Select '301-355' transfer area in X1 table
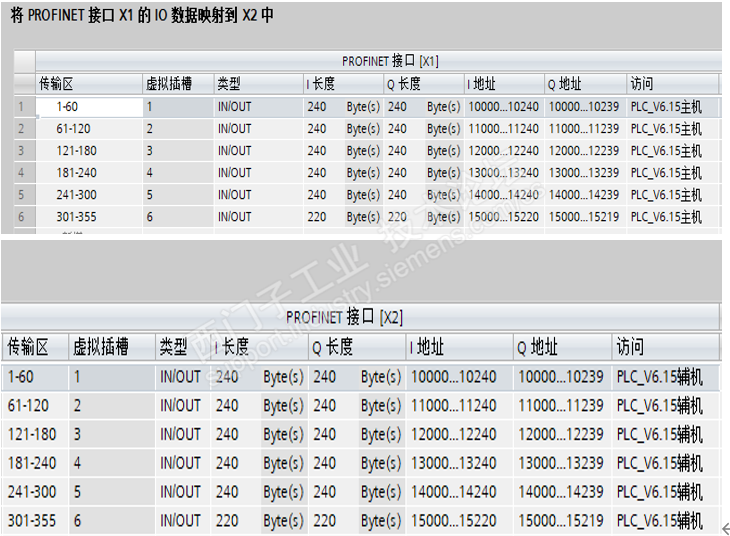 (76, 217)
